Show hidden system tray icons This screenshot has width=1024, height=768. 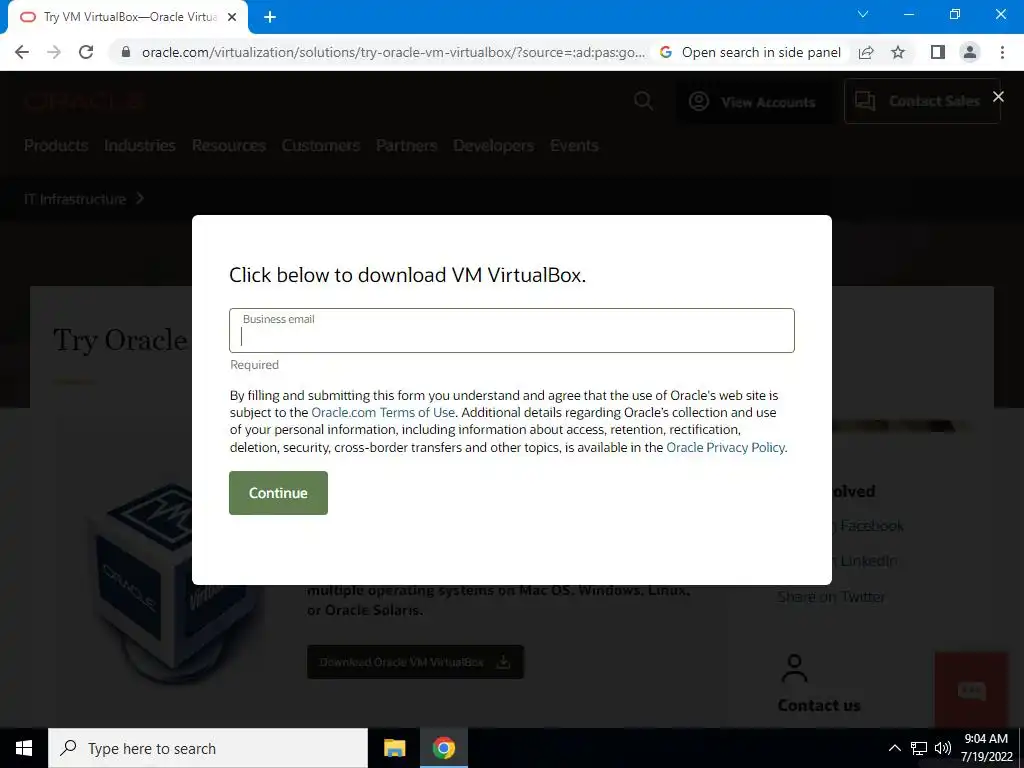point(895,748)
